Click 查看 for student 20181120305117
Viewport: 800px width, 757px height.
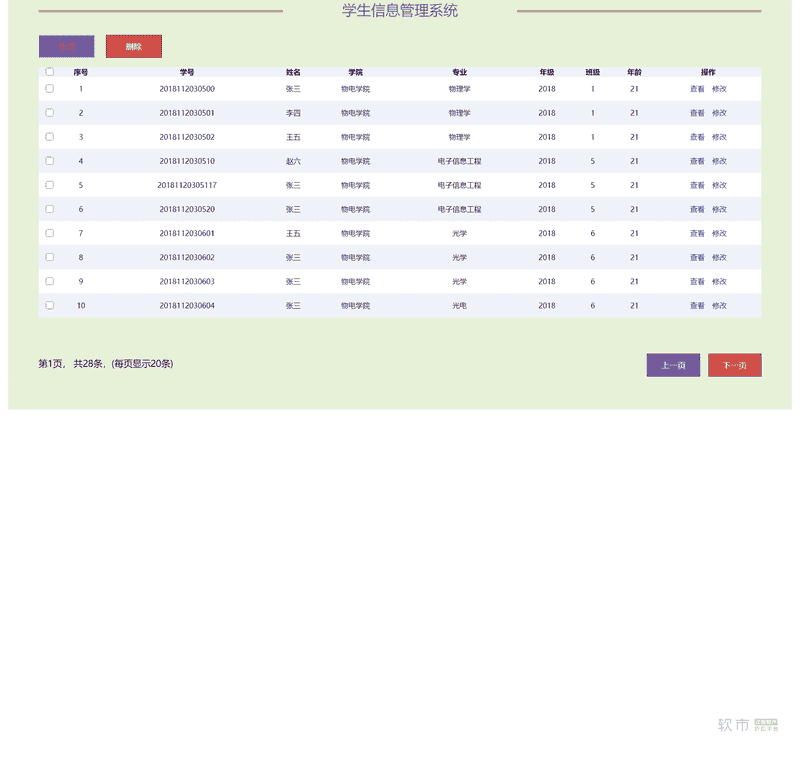pyautogui.click(x=697, y=185)
